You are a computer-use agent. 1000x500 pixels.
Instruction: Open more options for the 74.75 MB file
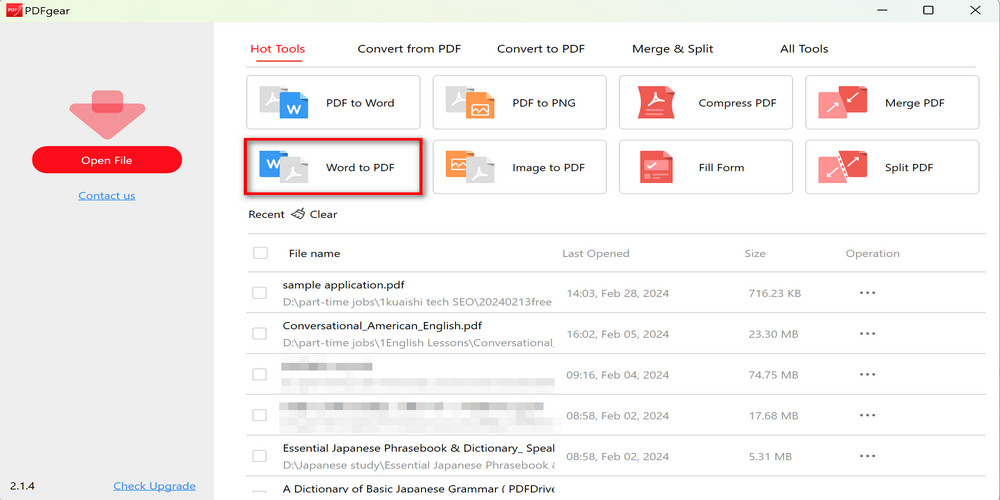(x=867, y=374)
